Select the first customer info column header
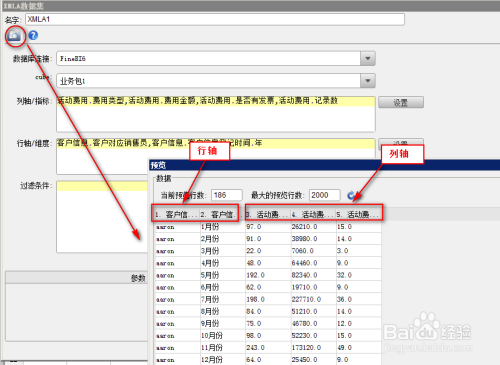Screen dimensions: 500x365 (177, 214)
